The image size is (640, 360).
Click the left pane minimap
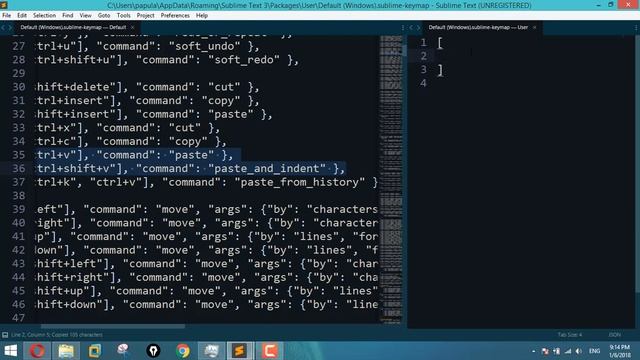pos(391,180)
